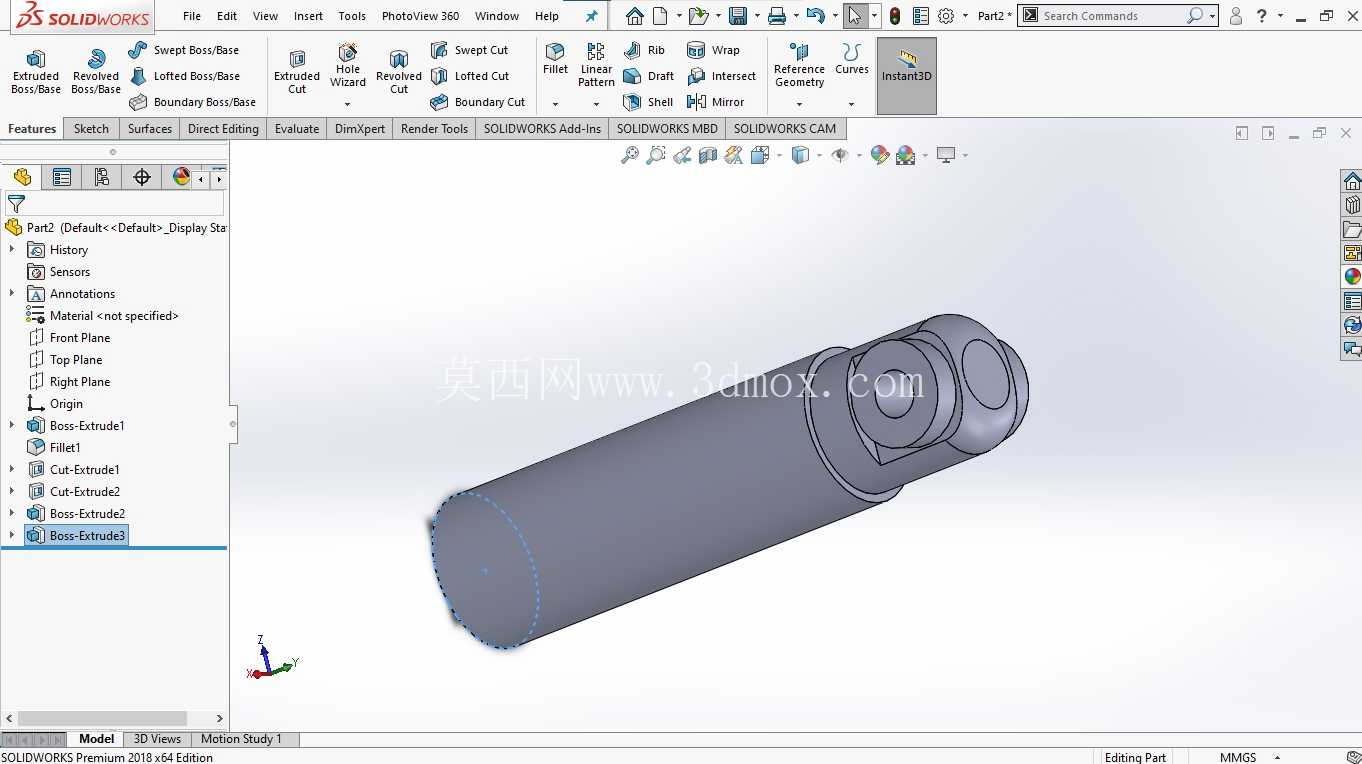The width and height of the screenshot is (1362, 764).
Task: Open the ConfigurationManager tab
Action: [x=102, y=177]
